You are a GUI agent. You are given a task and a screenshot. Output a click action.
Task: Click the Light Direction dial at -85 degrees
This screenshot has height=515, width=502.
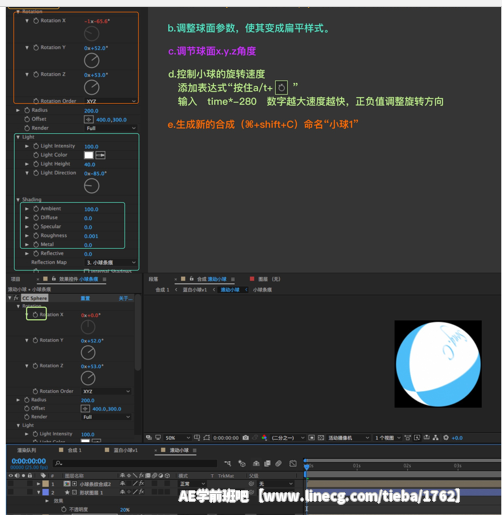pyautogui.click(x=91, y=186)
